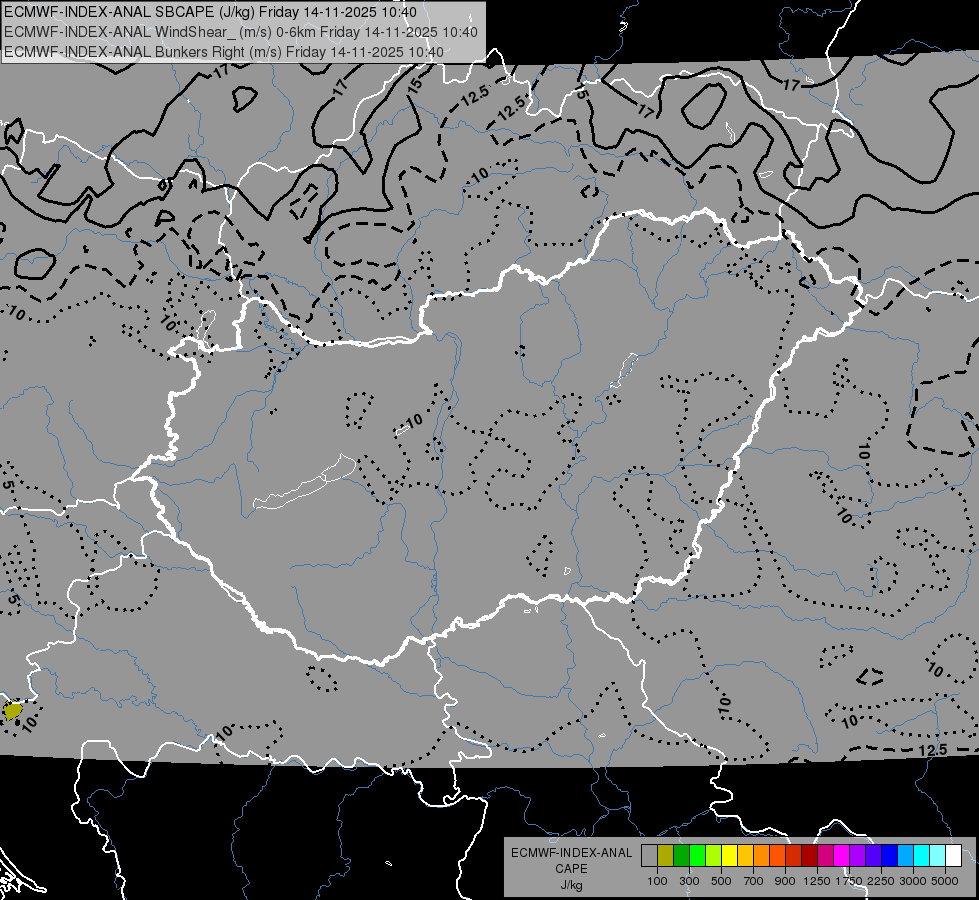Click the 300 label under the legend
Image resolution: width=979 pixels, height=900 pixels.
pos(689,881)
